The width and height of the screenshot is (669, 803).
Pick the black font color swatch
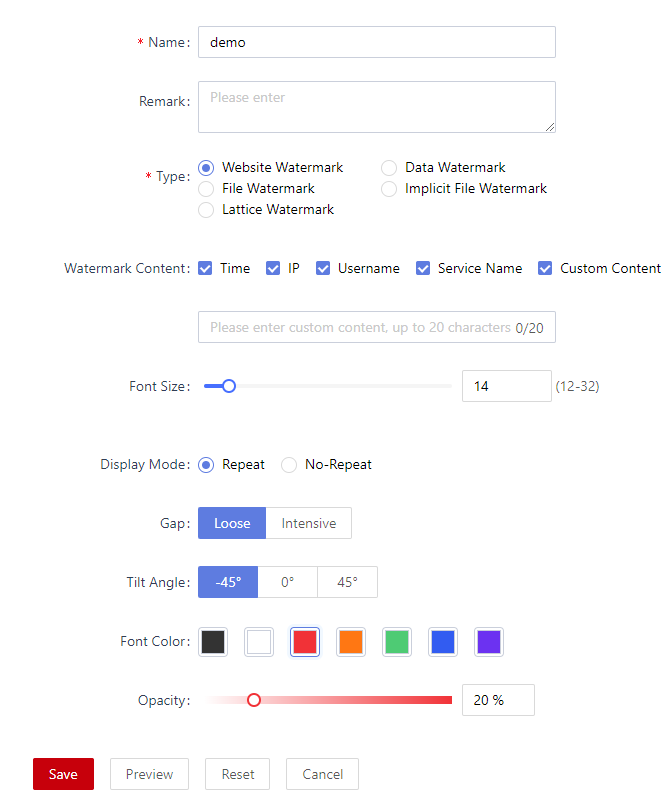(x=213, y=642)
